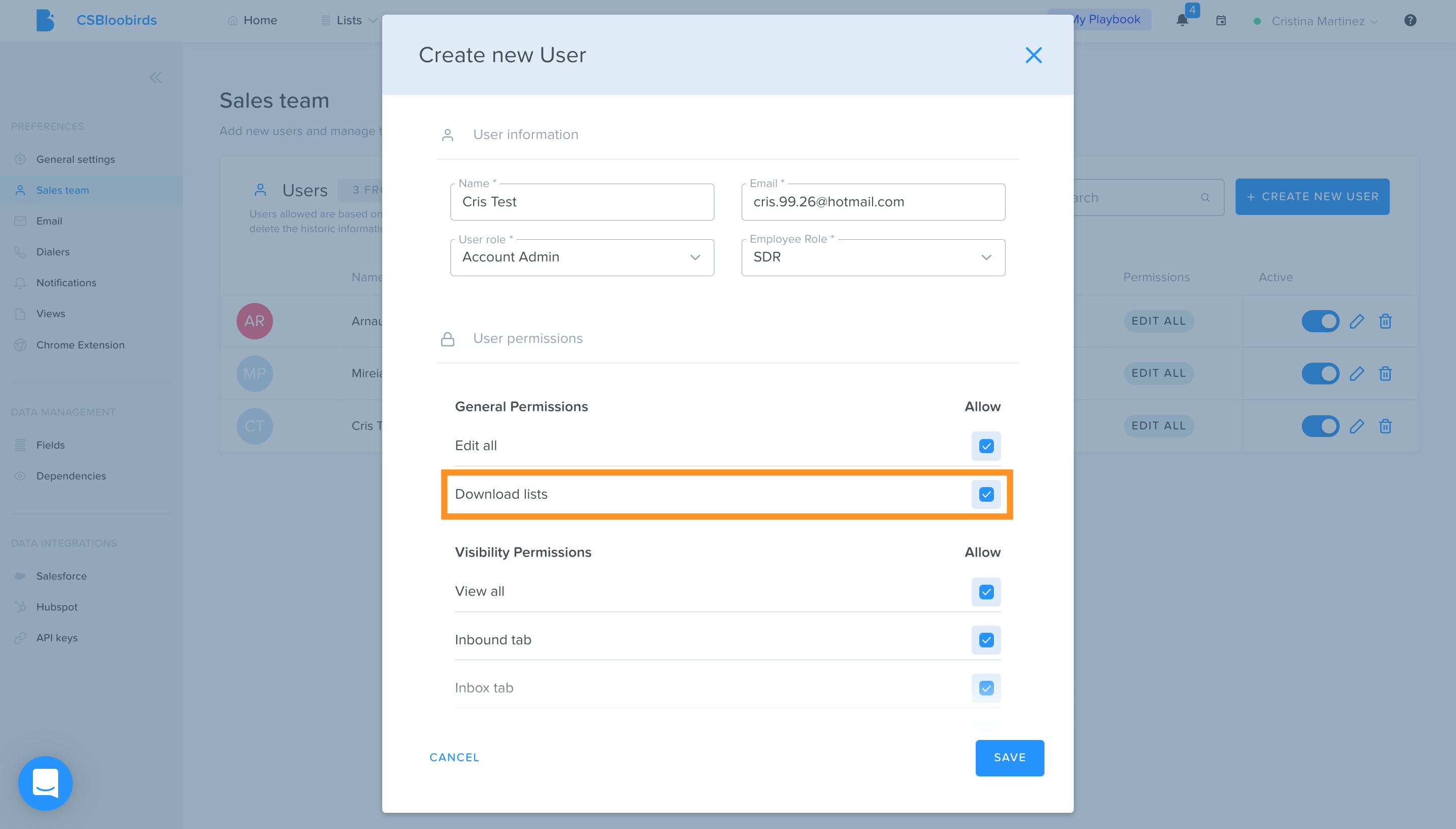Close the Create new User dialog
Screen dimensions: 1456x829
click(1033, 55)
